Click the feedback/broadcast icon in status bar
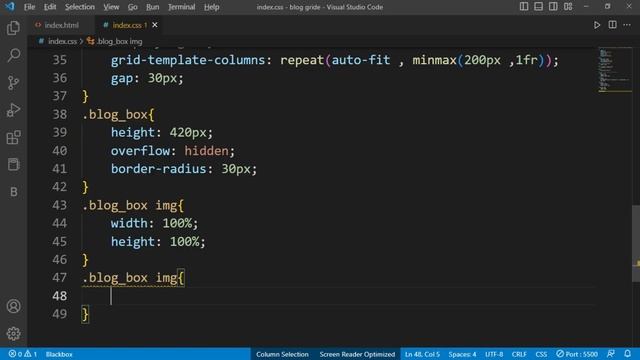This screenshot has height=360, width=640. tap(611, 354)
